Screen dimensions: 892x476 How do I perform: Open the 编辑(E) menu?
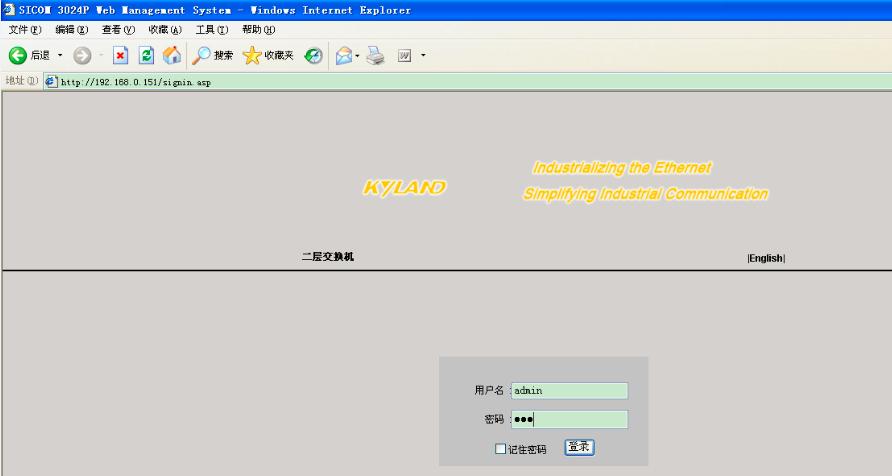(72, 30)
